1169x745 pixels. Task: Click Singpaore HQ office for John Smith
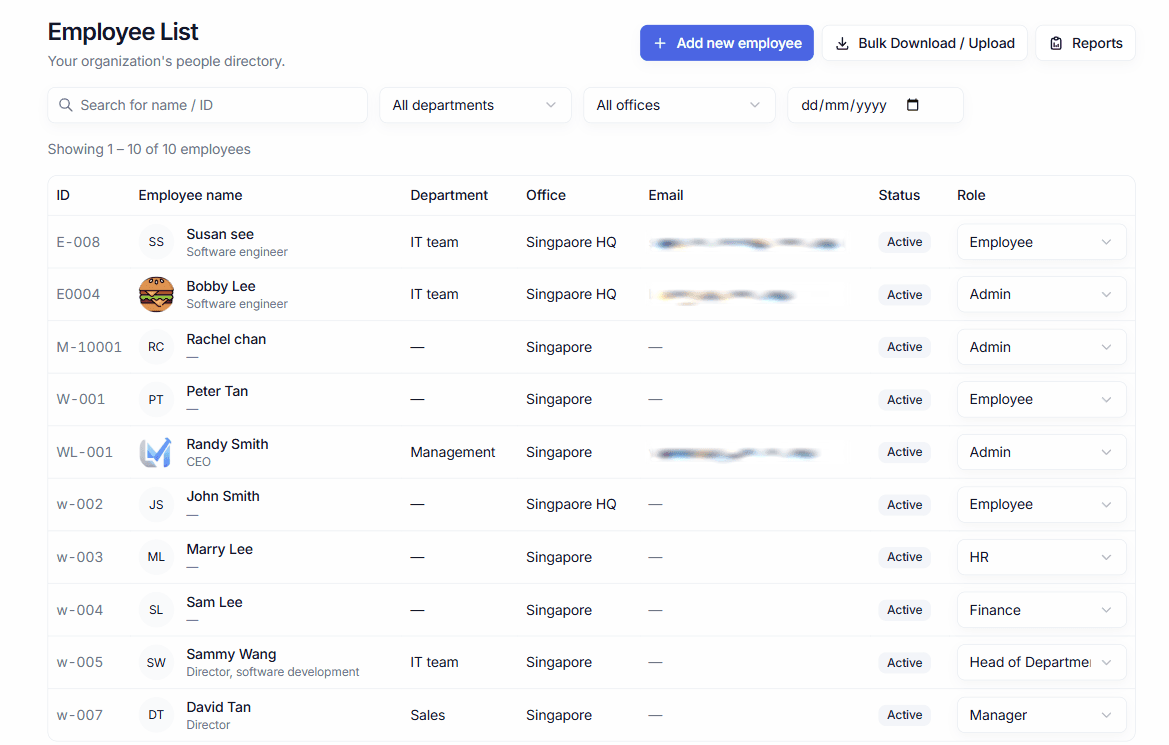pyautogui.click(x=571, y=505)
